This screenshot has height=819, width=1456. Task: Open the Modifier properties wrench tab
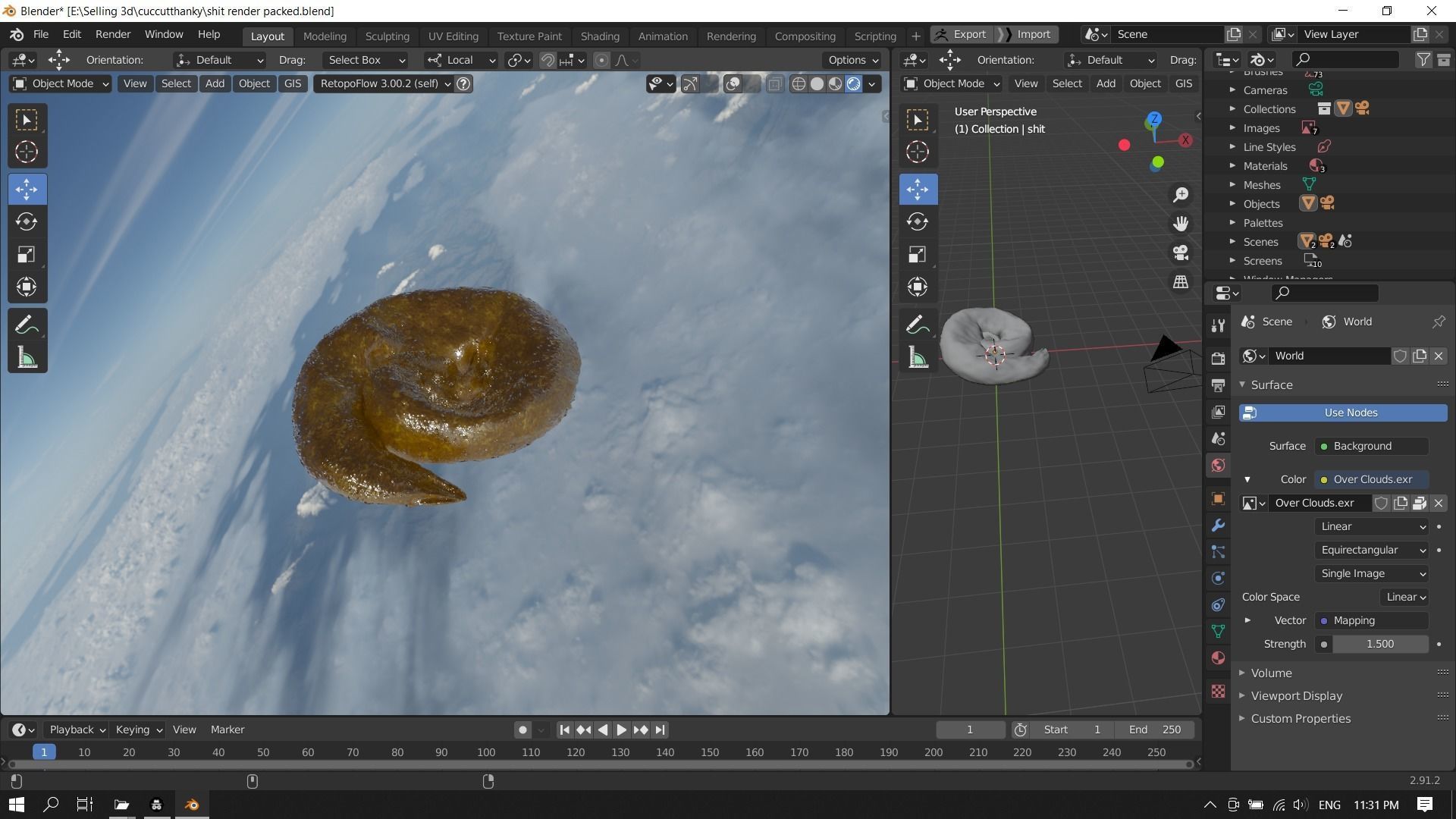1218,526
